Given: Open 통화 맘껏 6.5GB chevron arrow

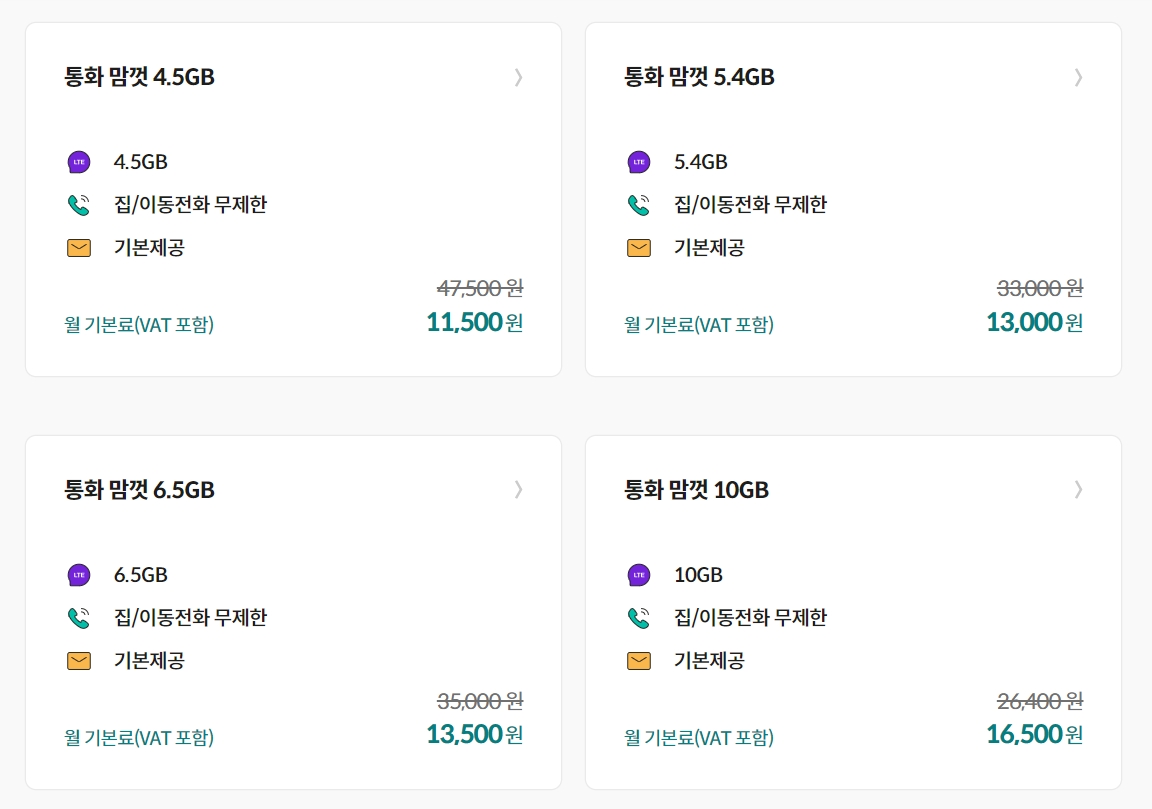Looking at the screenshot, I should tap(518, 490).
